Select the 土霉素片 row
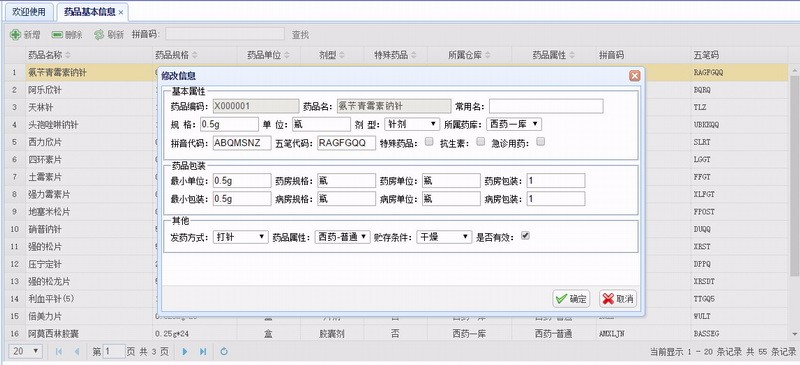Image resolution: width=800 pixels, height=365 pixels. (396, 177)
